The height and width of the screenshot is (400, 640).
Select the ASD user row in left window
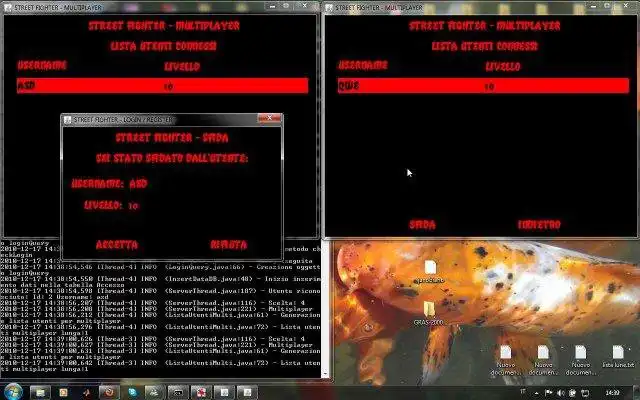162,86
